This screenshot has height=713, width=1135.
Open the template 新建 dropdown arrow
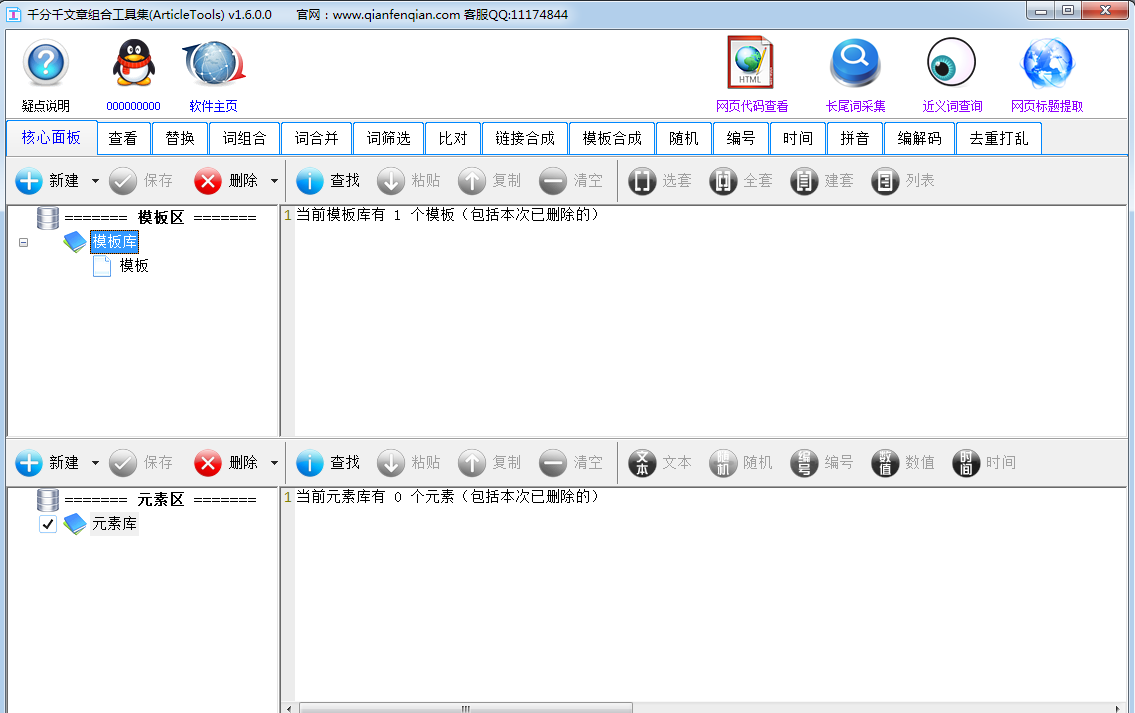tap(95, 181)
